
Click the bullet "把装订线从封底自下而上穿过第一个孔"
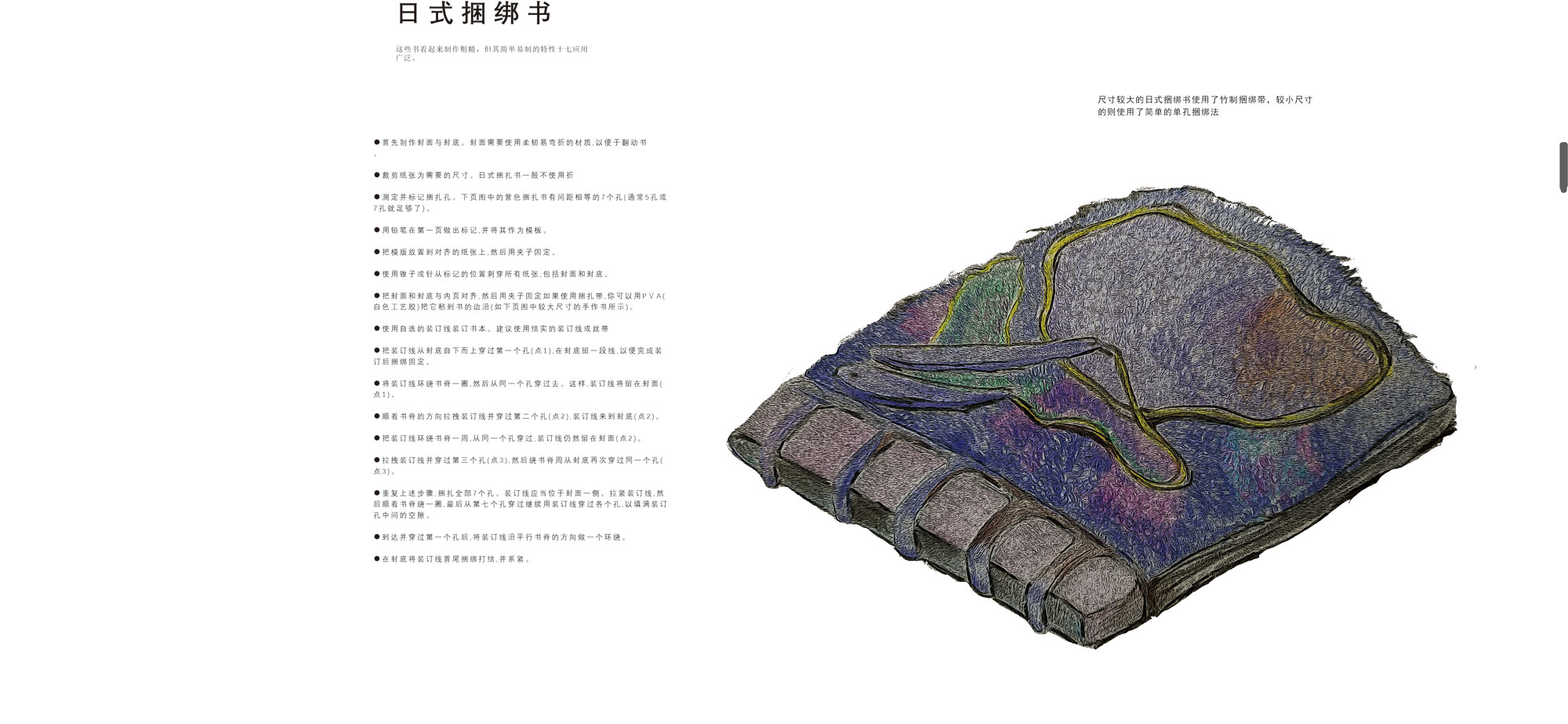[518, 356]
